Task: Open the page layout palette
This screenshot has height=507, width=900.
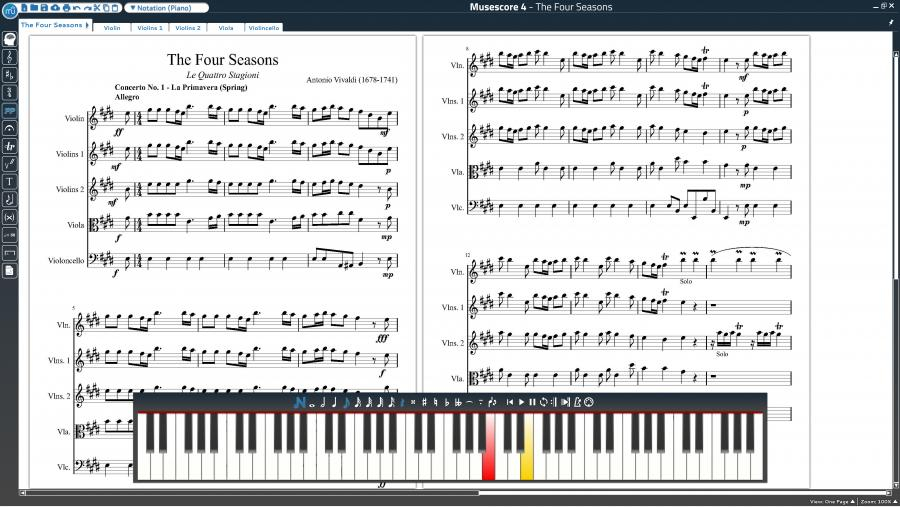Action: pos(10,270)
